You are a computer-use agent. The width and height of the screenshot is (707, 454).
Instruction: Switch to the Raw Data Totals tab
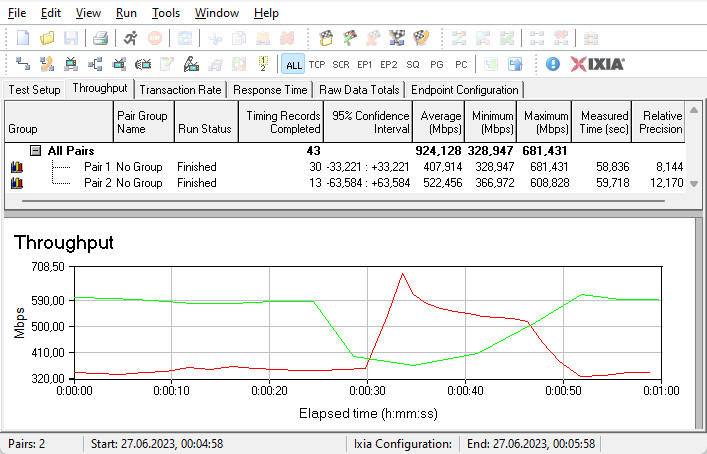tap(359, 90)
